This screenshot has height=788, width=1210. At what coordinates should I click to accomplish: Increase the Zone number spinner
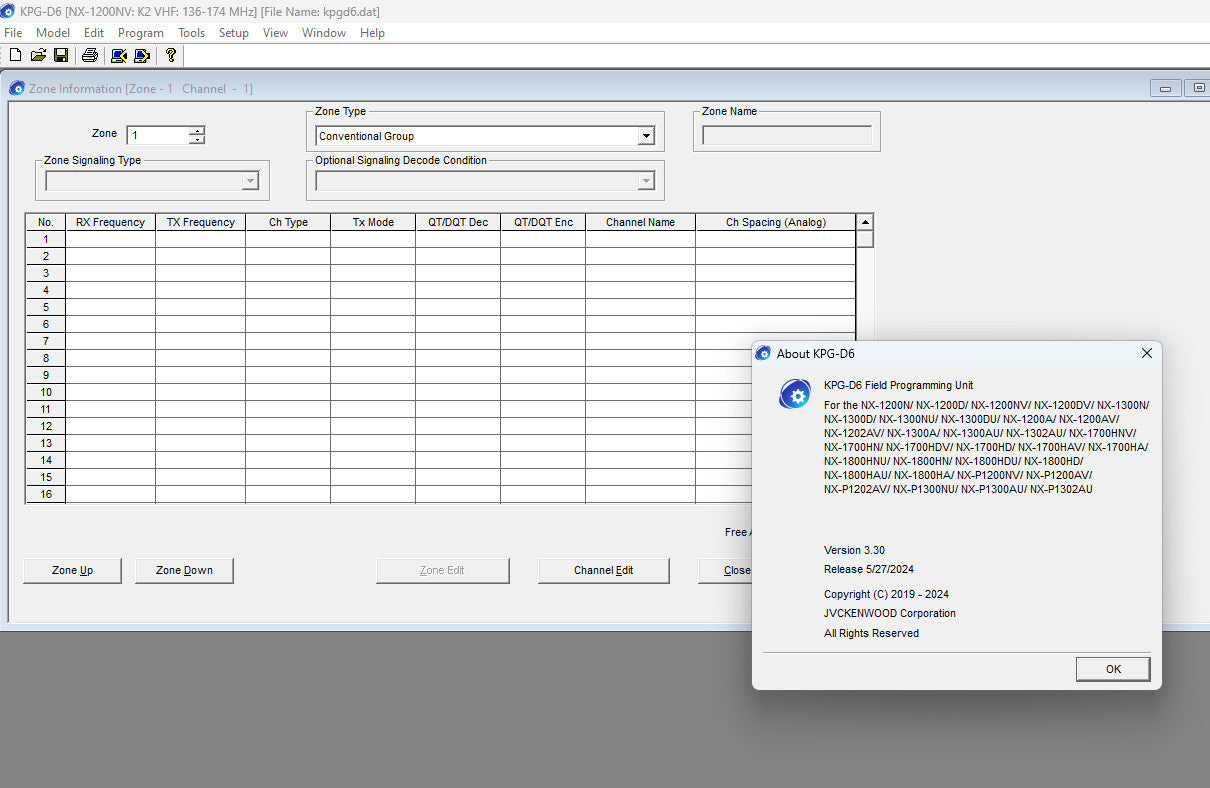(197, 130)
